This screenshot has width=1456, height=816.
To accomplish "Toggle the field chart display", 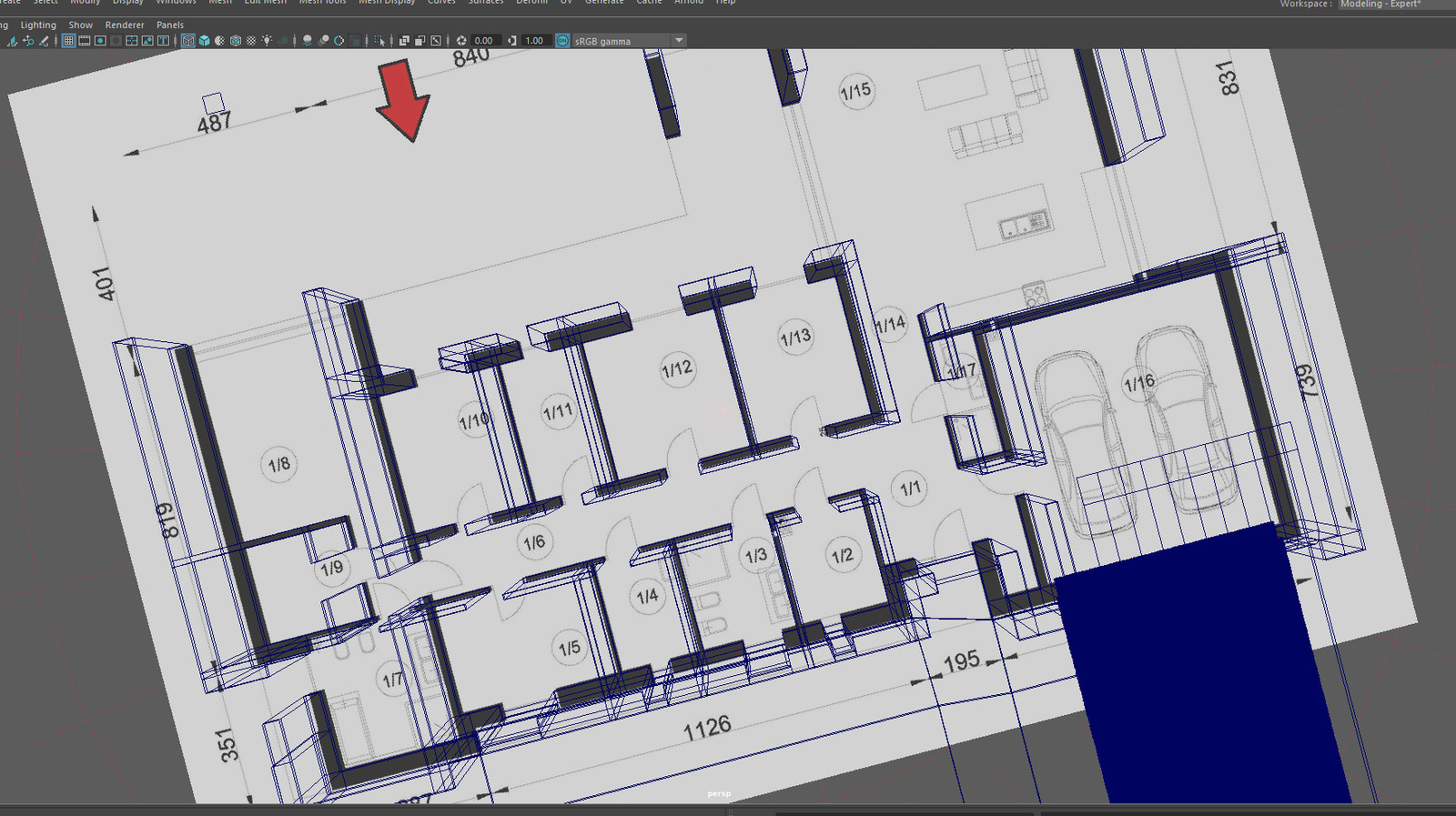I will [131, 41].
